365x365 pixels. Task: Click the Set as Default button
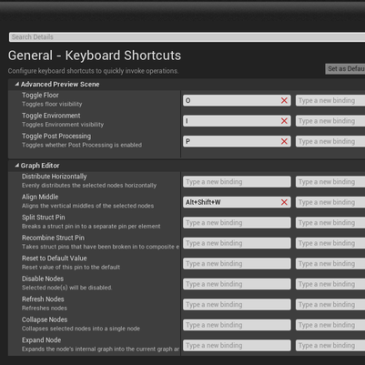345,69
